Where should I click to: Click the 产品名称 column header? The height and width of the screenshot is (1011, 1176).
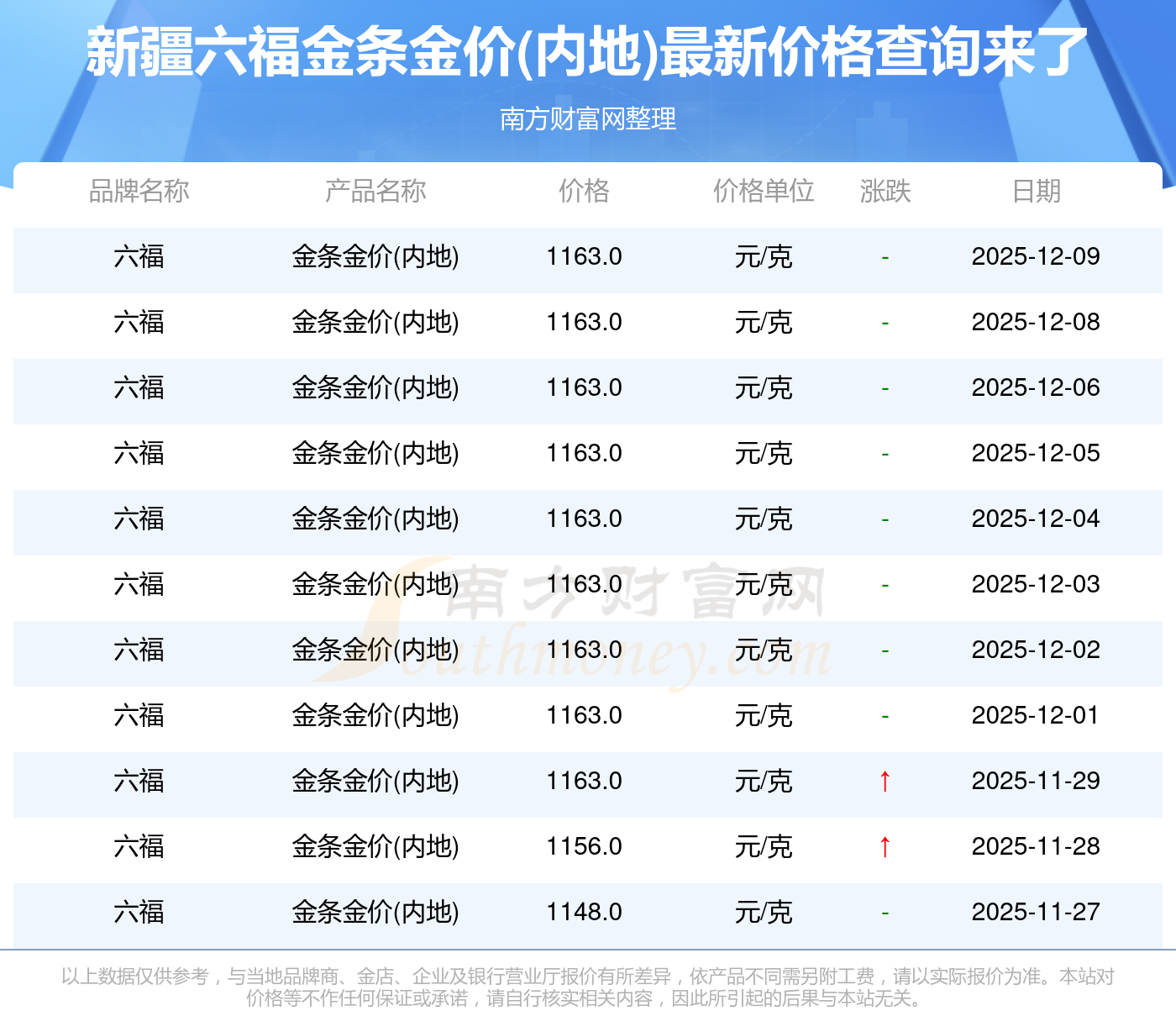point(375,191)
